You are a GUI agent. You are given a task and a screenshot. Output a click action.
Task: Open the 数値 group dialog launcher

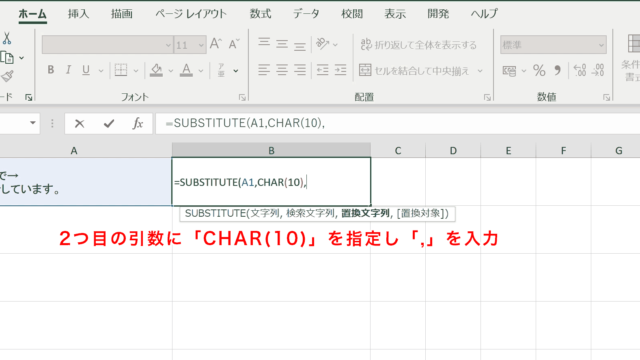tap(606, 97)
